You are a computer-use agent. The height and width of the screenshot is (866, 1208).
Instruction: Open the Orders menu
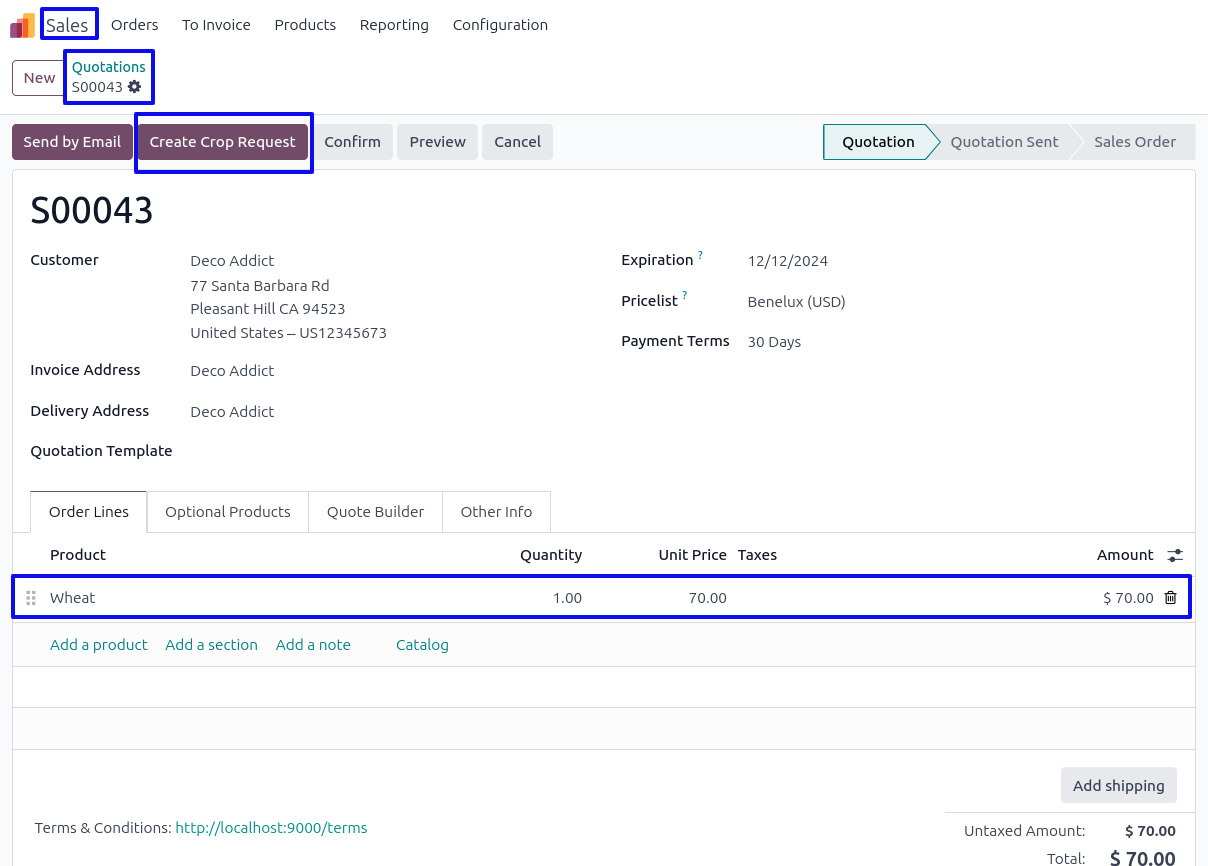coord(134,25)
